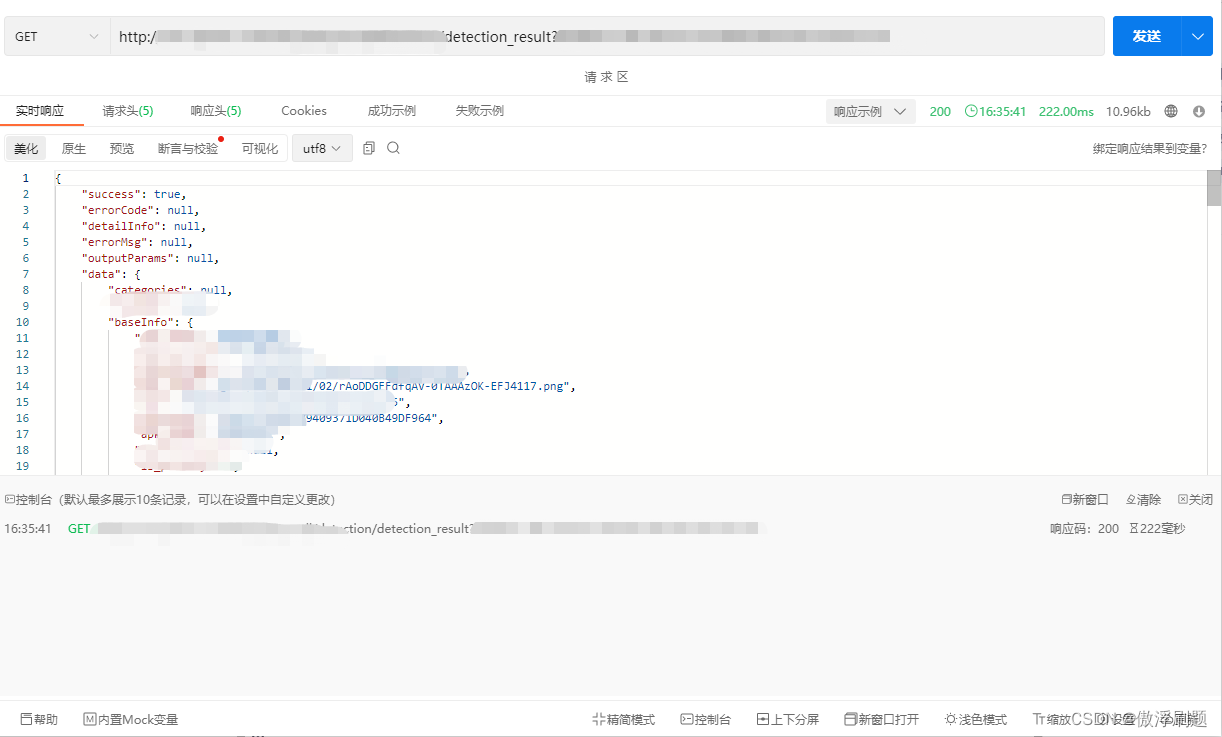Toggle 浅色模式 light theme
1222x737 pixels.
(975, 718)
